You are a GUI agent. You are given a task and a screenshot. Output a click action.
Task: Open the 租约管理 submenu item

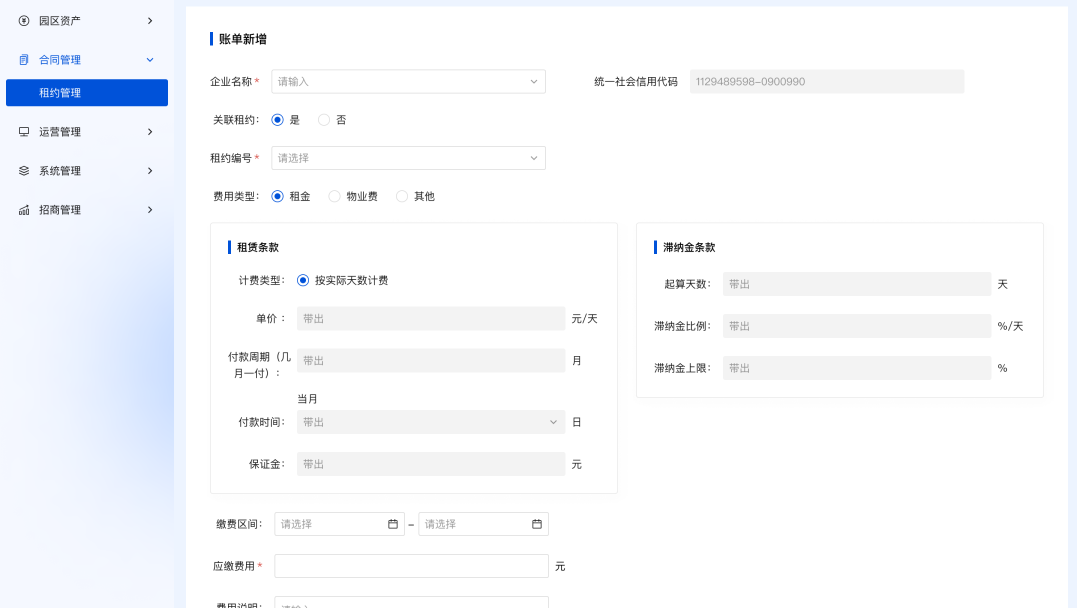point(87,93)
